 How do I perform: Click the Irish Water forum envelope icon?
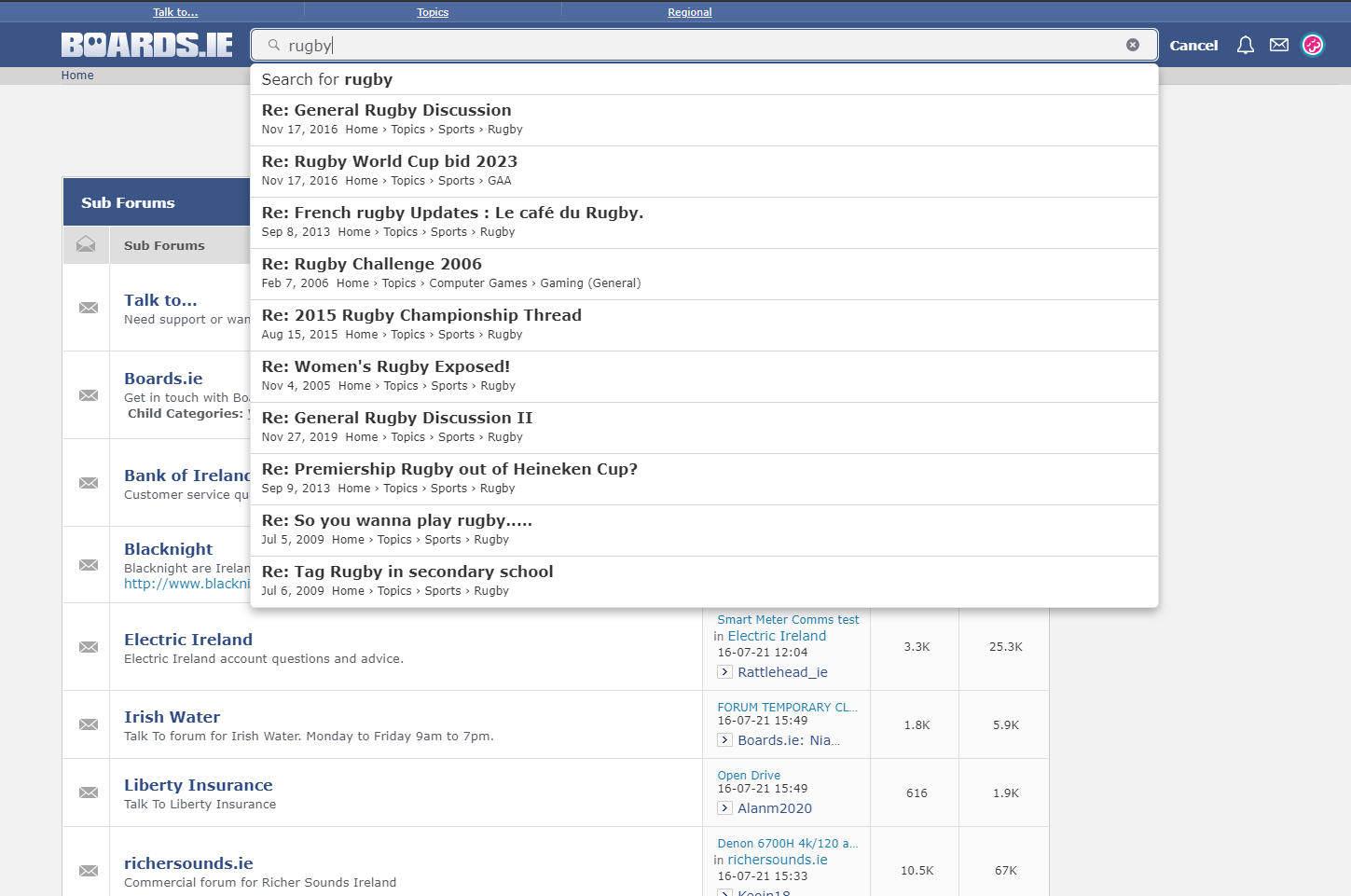(x=89, y=724)
